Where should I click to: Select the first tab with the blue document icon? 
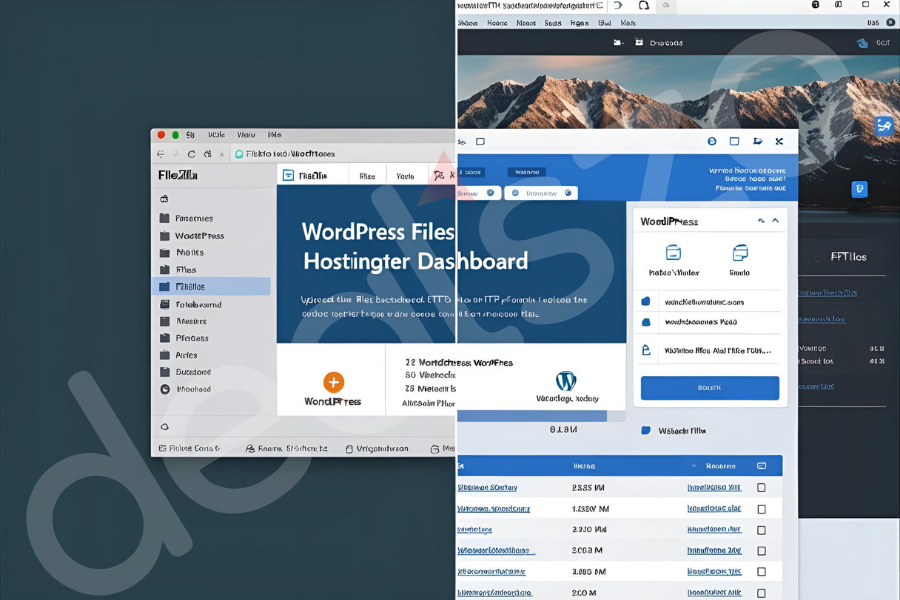click(313, 176)
